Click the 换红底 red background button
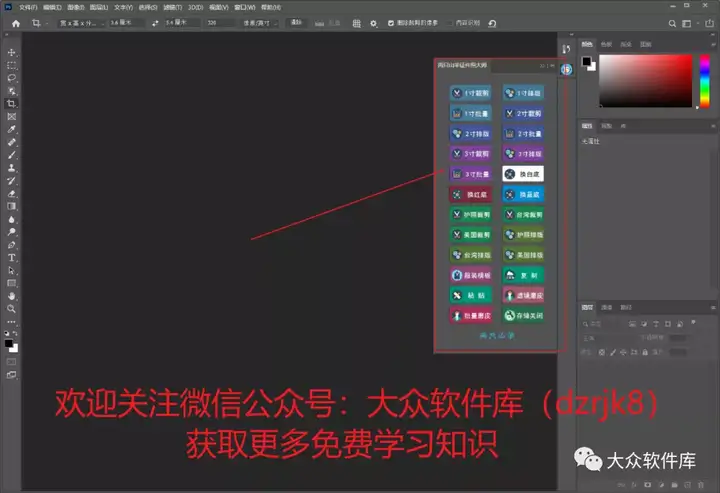This screenshot has height=493, width=720. click(x=471, y=194)
